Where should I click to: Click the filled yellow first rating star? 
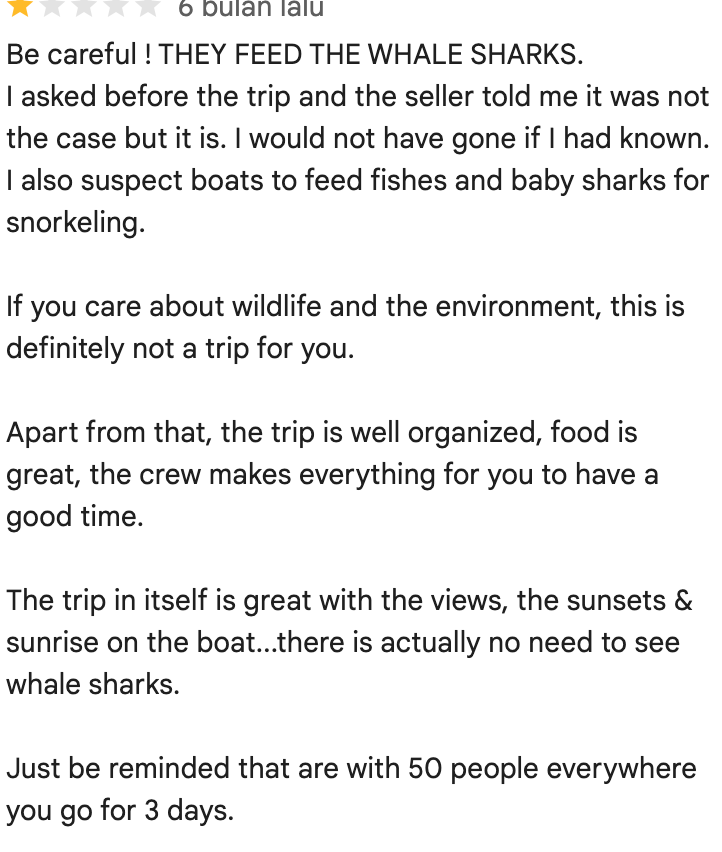pyautogui.click(x=20, y=8)
